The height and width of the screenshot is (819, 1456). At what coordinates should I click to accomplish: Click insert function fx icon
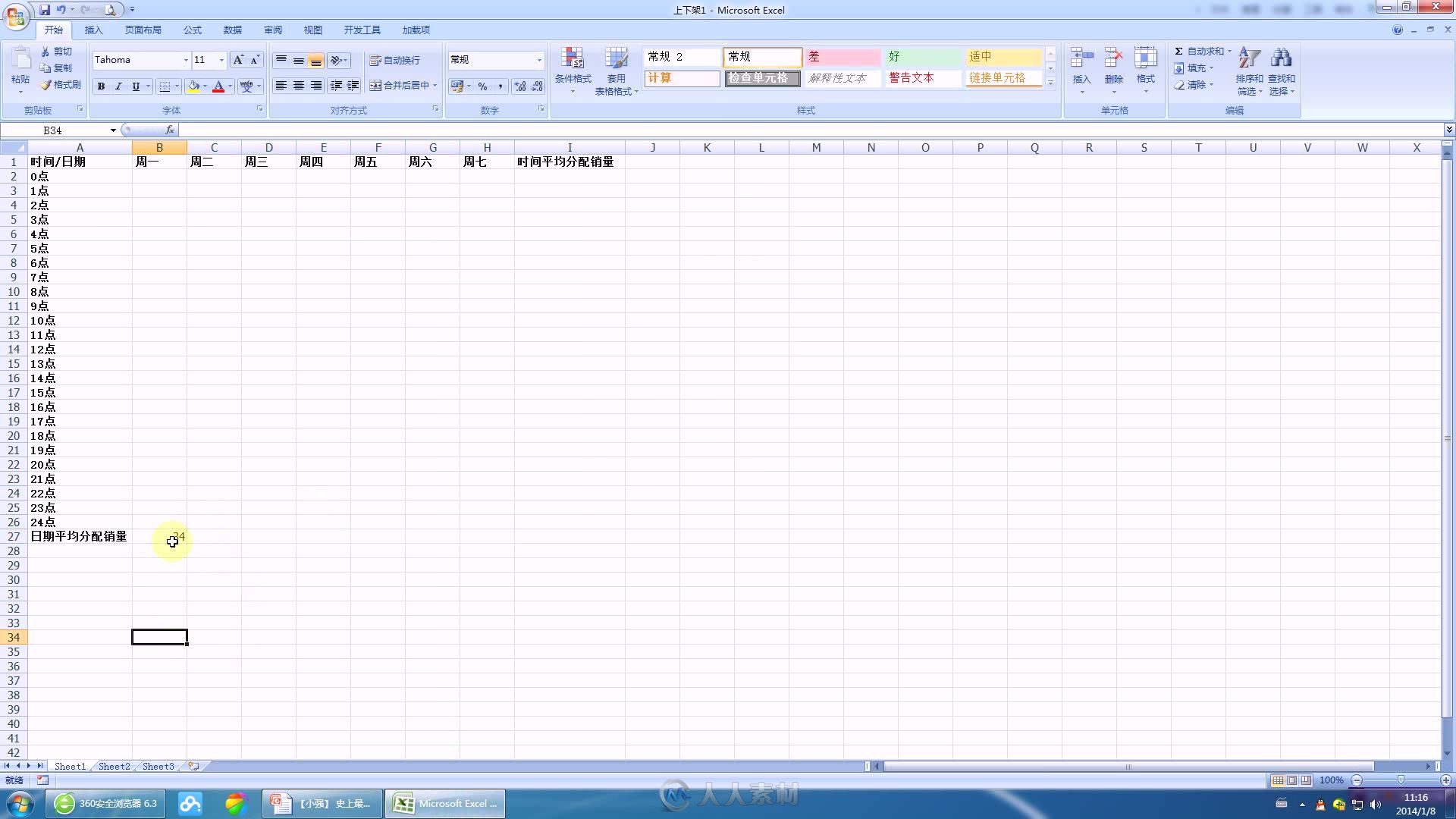click(x=170, y=130)
